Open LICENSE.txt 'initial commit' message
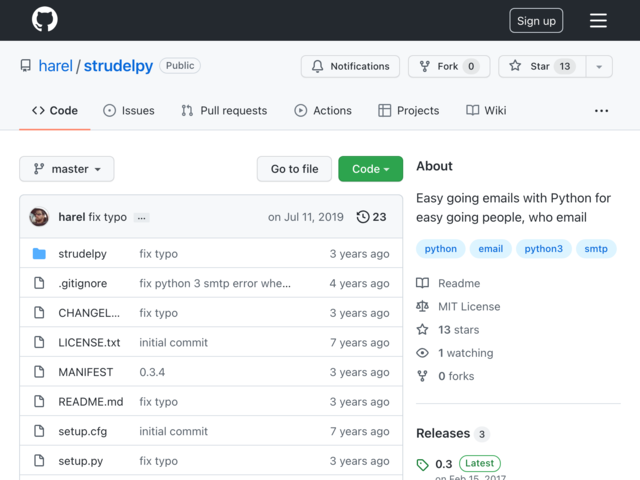The width and height of the screenshot is (640, 480). click(173, 342)
